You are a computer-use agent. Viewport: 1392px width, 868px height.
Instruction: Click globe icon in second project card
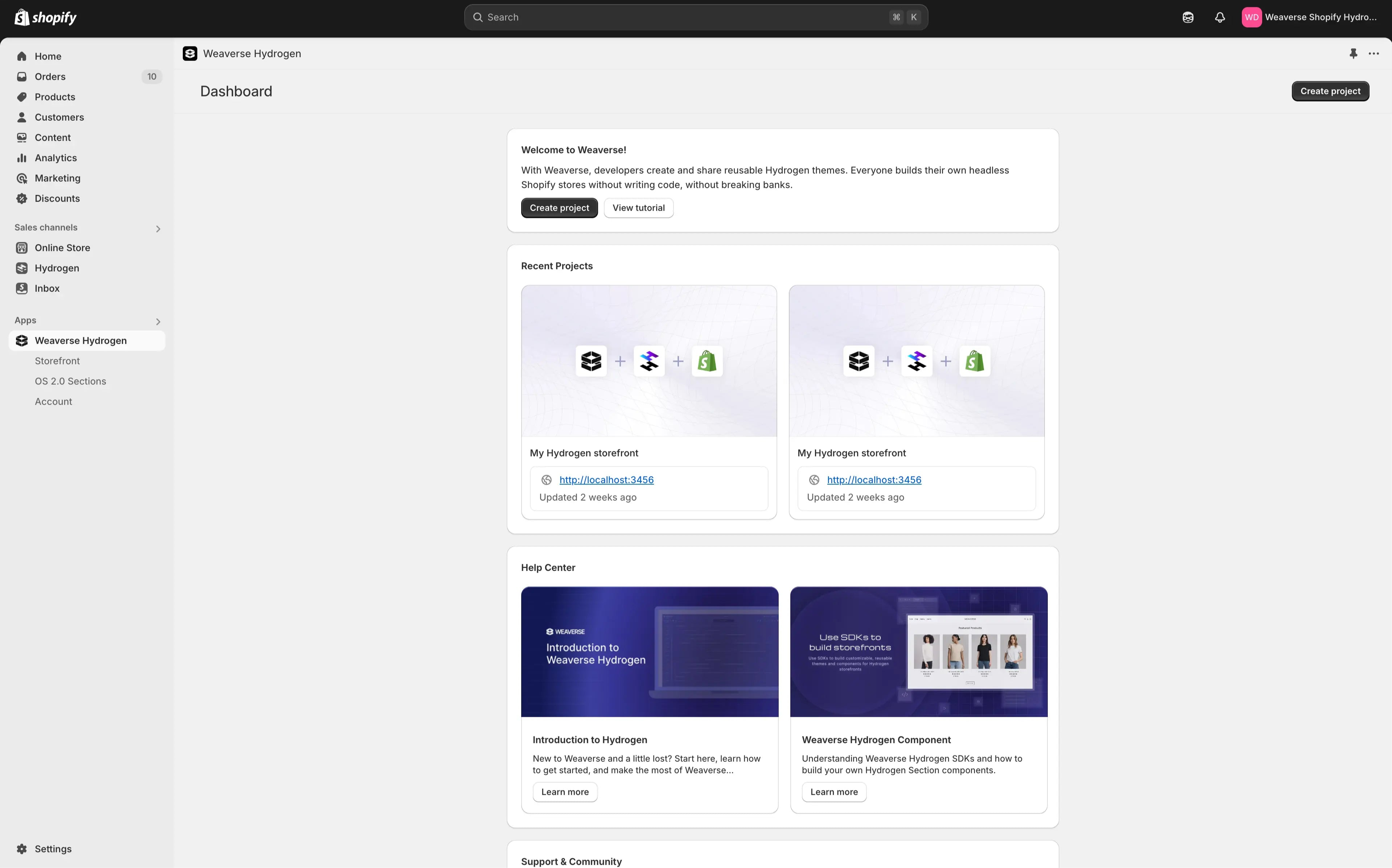coord(814,480)
